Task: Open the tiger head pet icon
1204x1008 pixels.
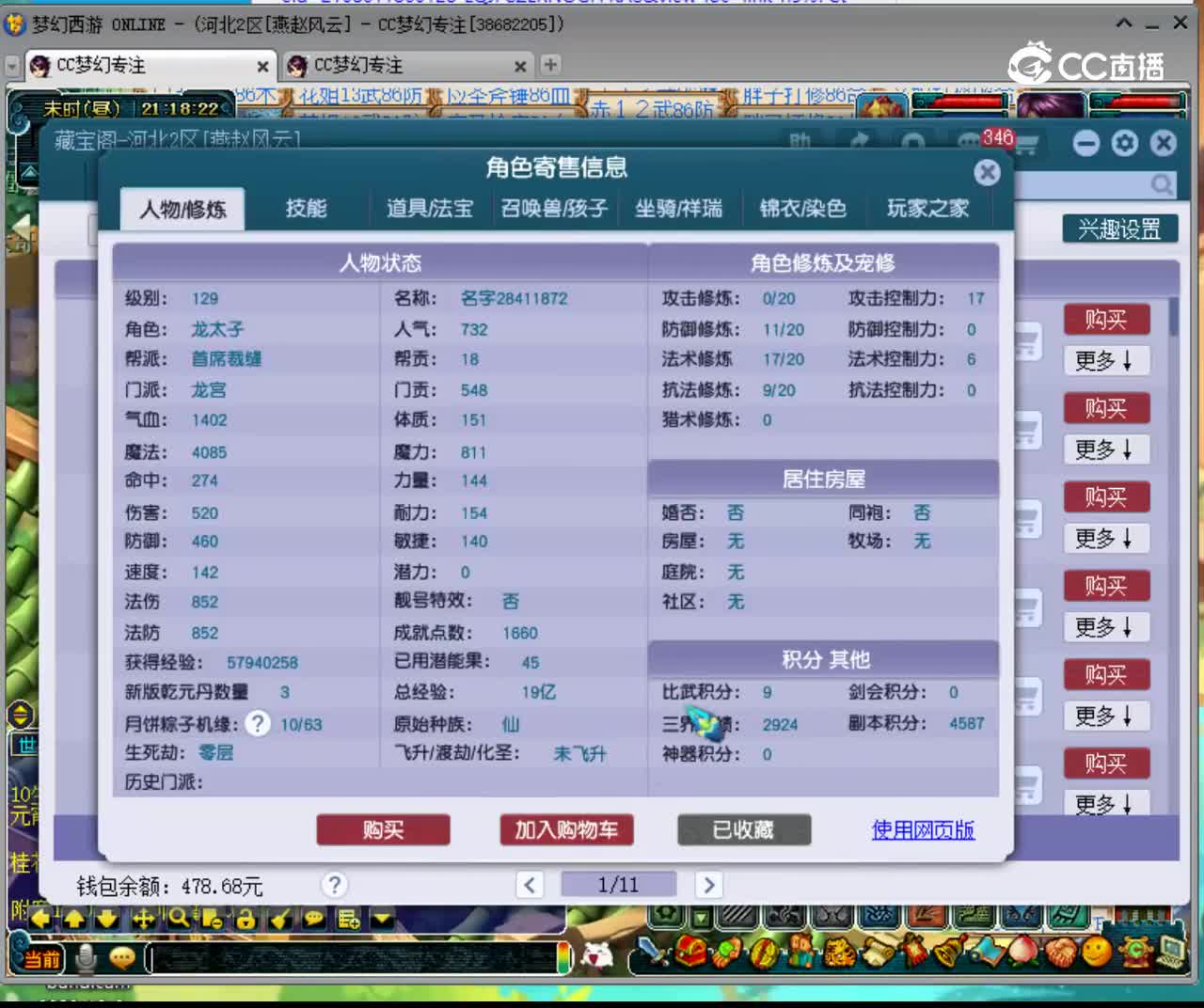Action: [839, 952]
